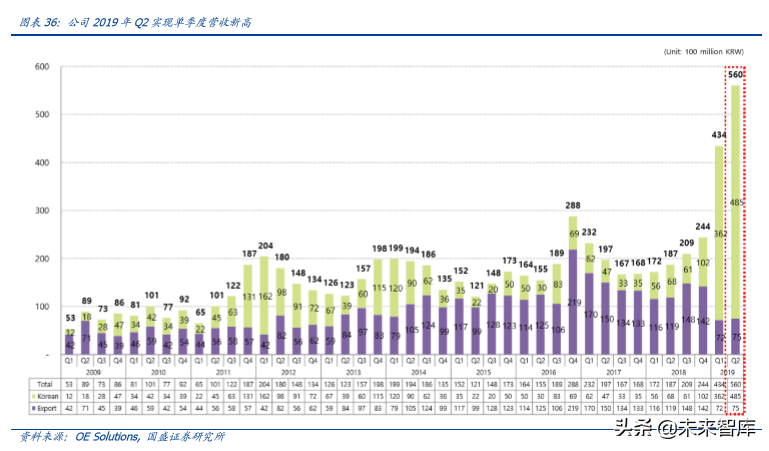Screen dimensions: 769x451
Task: Click the 2019 year label under the chart
Action: [727, 371]
